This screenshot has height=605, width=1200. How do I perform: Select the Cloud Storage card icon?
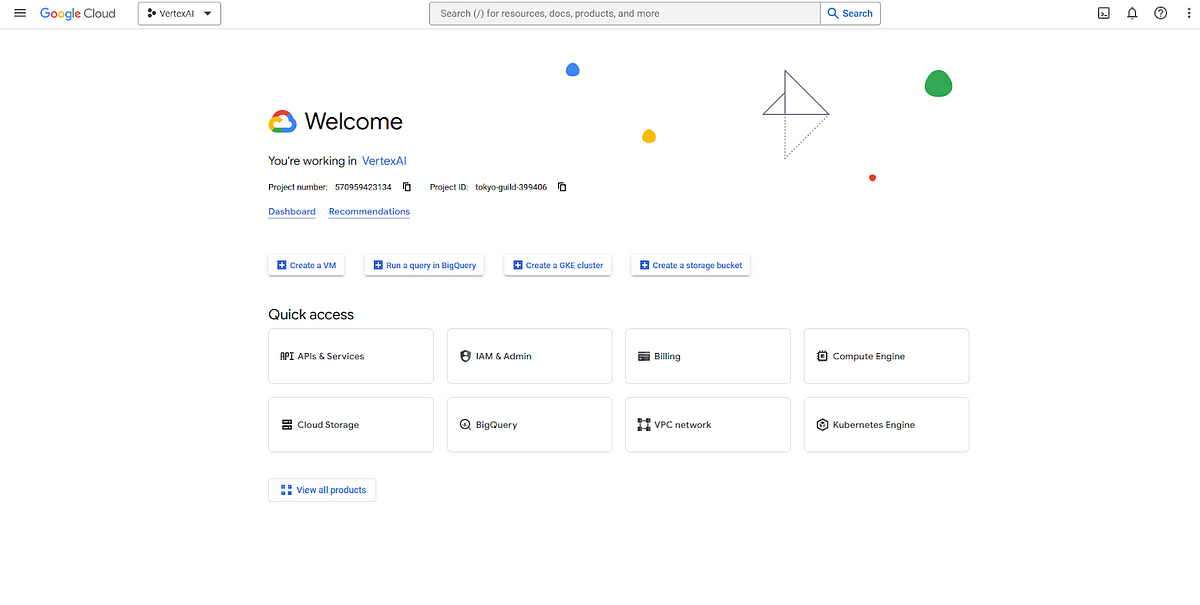coord(286,424)
